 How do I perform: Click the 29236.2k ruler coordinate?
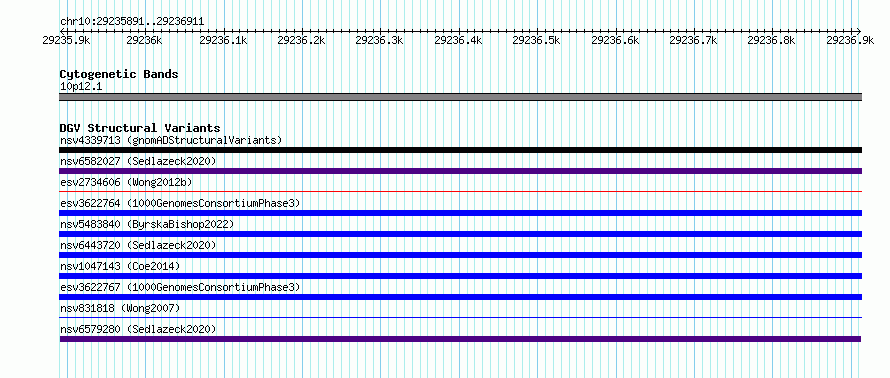tap(301, 40)
